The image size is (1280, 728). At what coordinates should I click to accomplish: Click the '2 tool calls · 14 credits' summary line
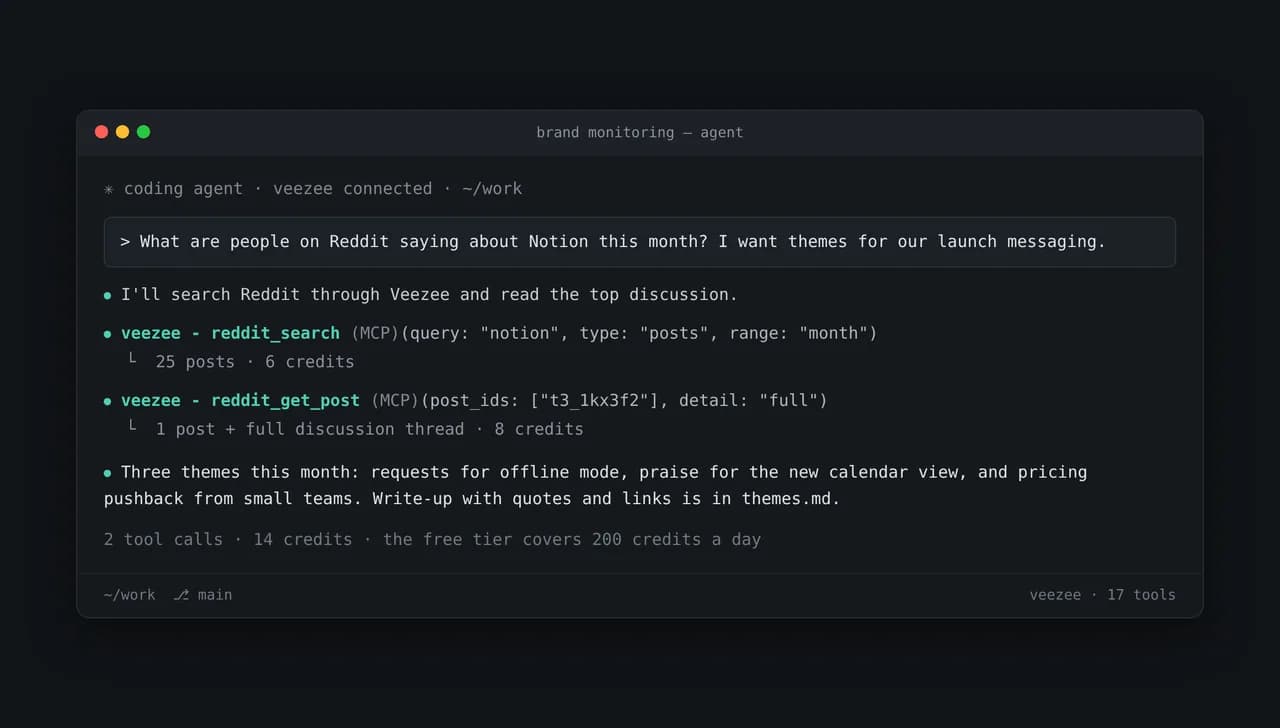coord(432,539)
